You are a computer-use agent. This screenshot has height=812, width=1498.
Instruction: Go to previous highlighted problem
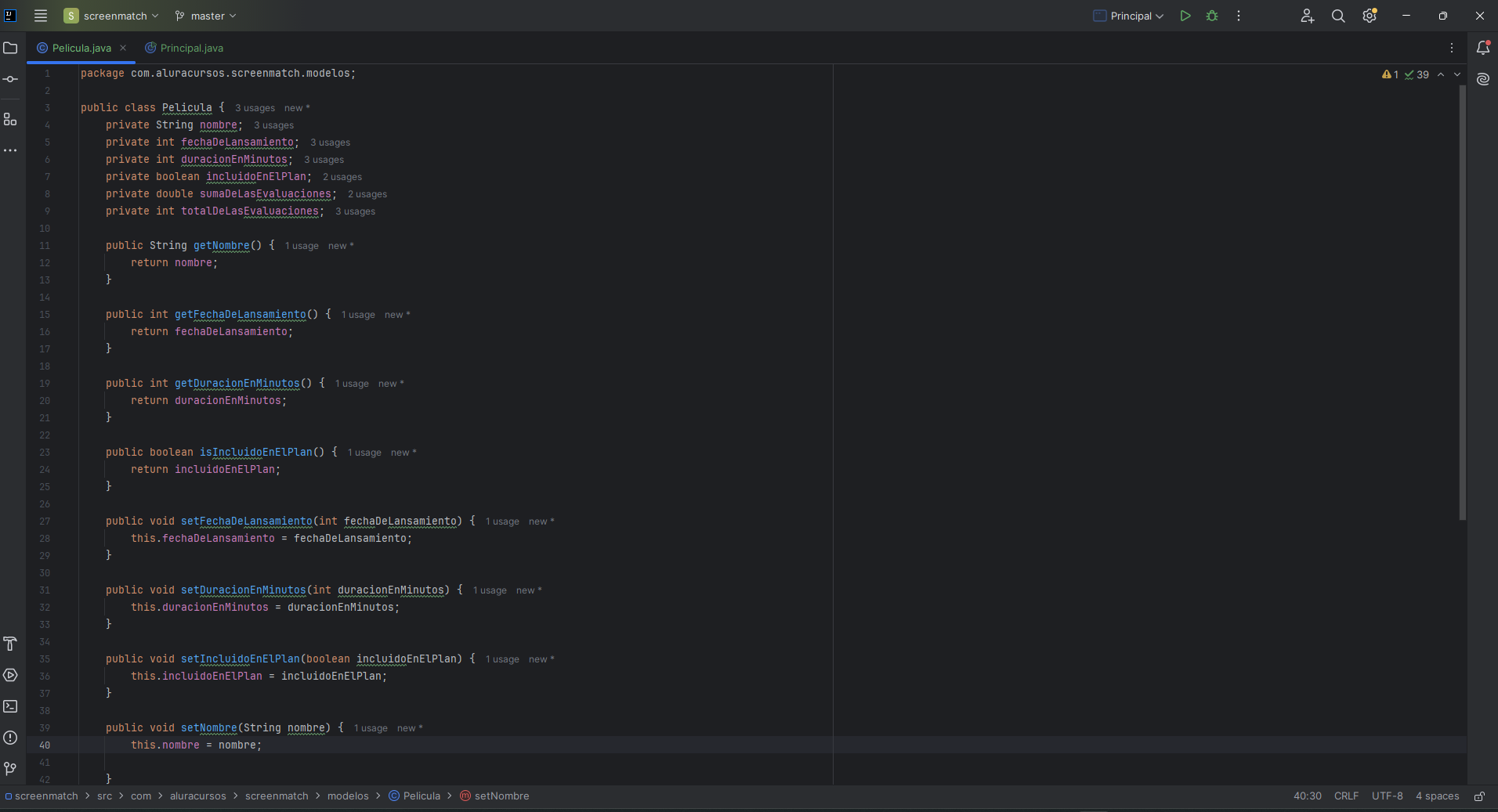pyautogui.click(x=1441, y=74)
